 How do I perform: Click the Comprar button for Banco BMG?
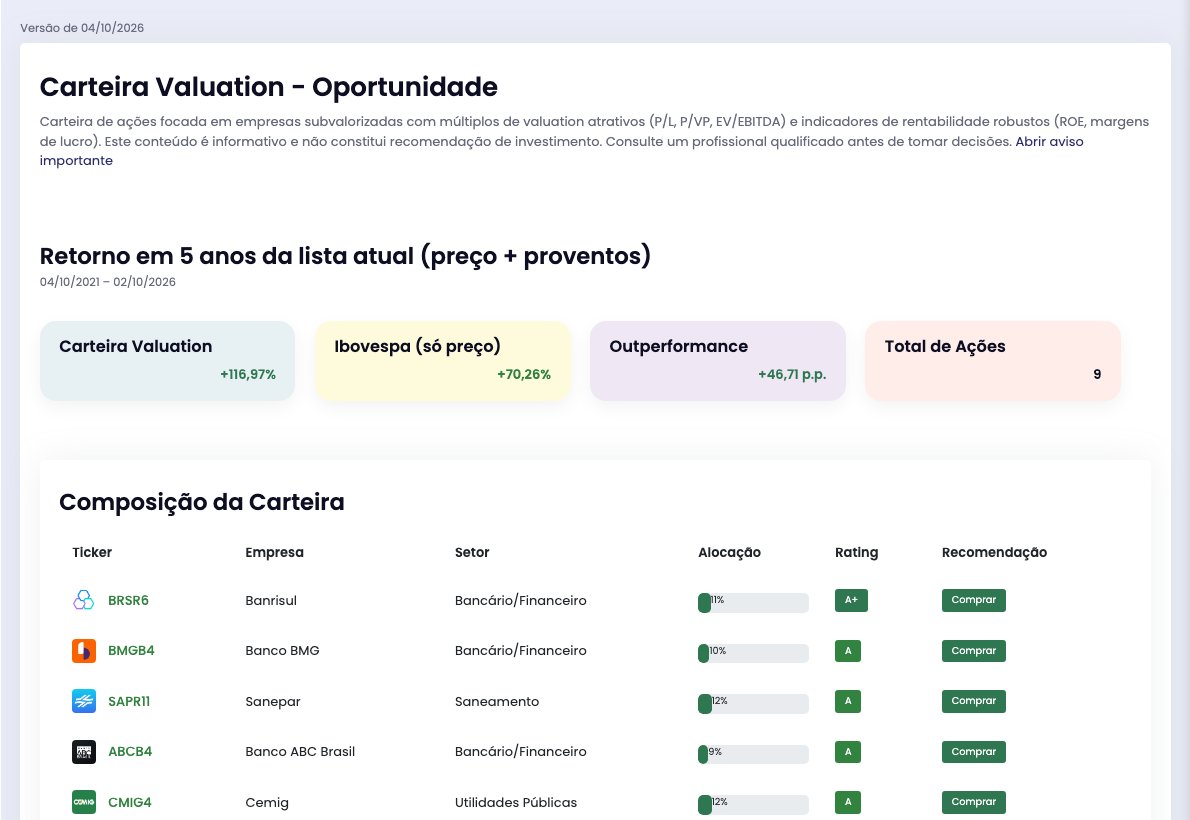pos(974,651)
